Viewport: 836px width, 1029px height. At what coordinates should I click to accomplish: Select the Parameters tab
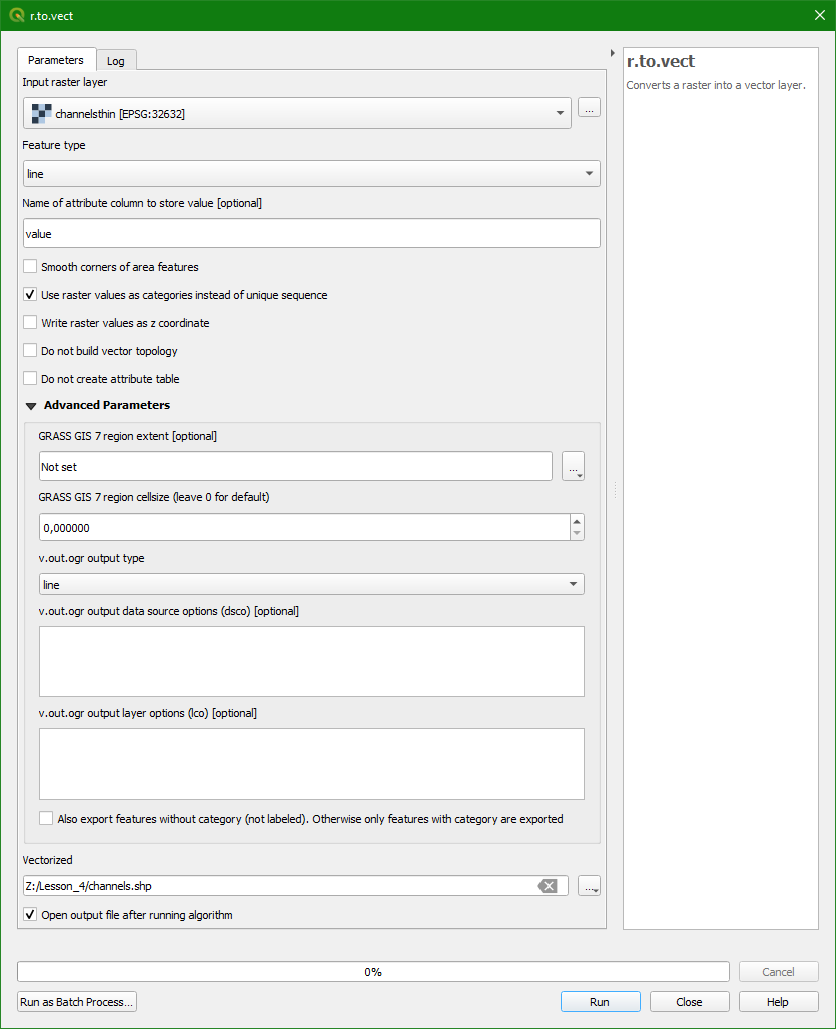tap(56, 60)
